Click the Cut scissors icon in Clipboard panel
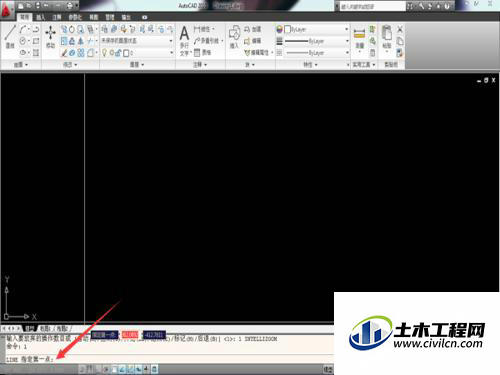 (400, 29)
